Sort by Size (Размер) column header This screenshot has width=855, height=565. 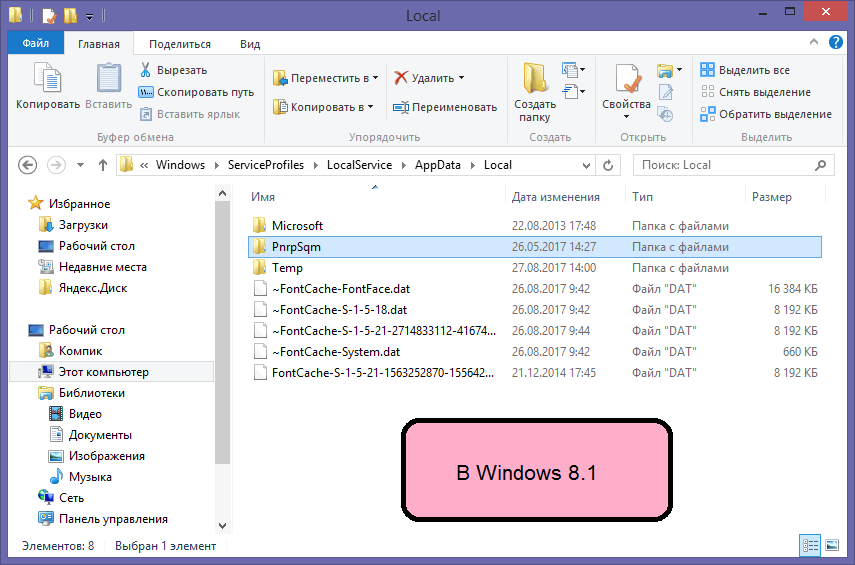(786, 196)
